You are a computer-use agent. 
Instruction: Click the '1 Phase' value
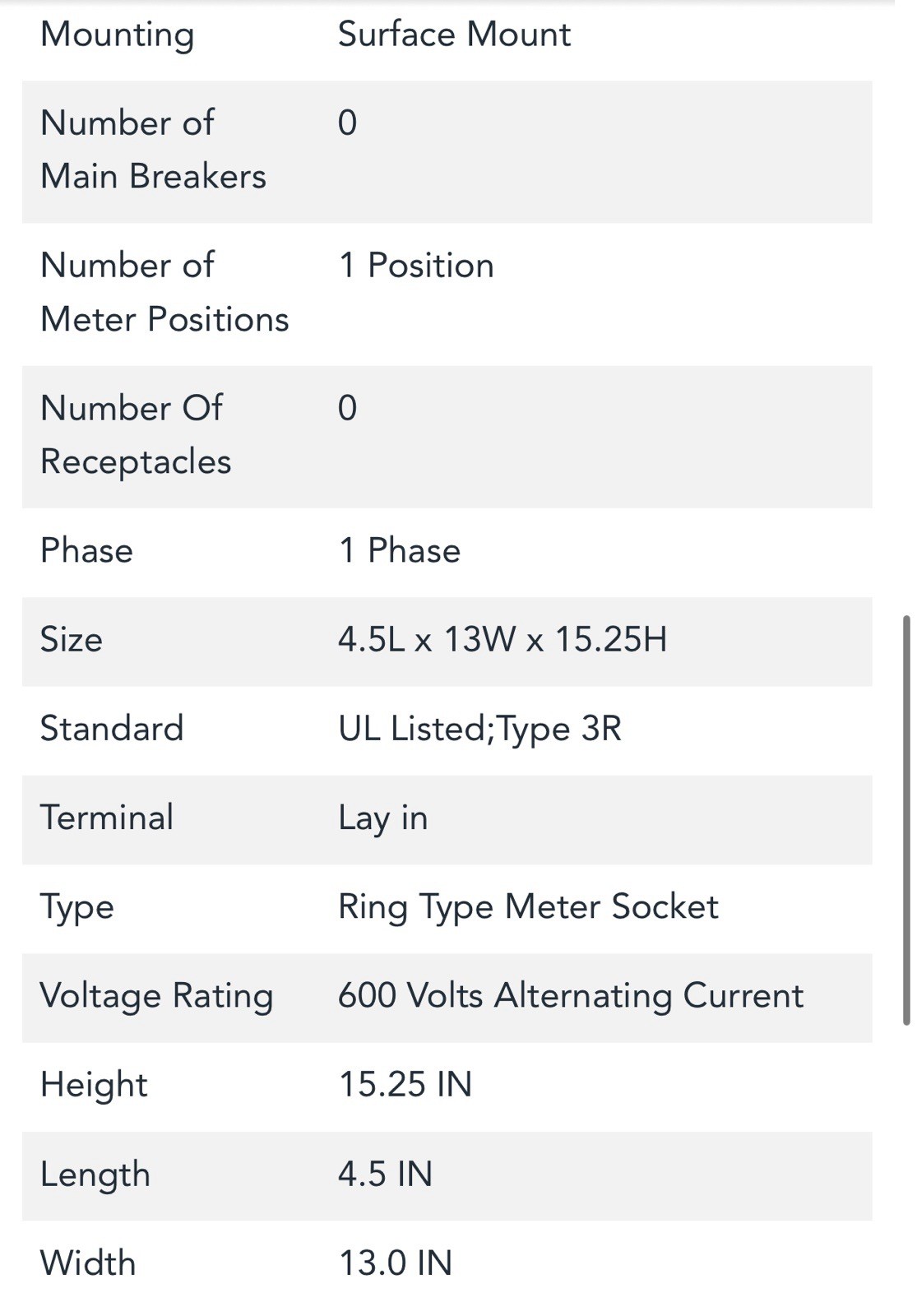tap(400, 551)
